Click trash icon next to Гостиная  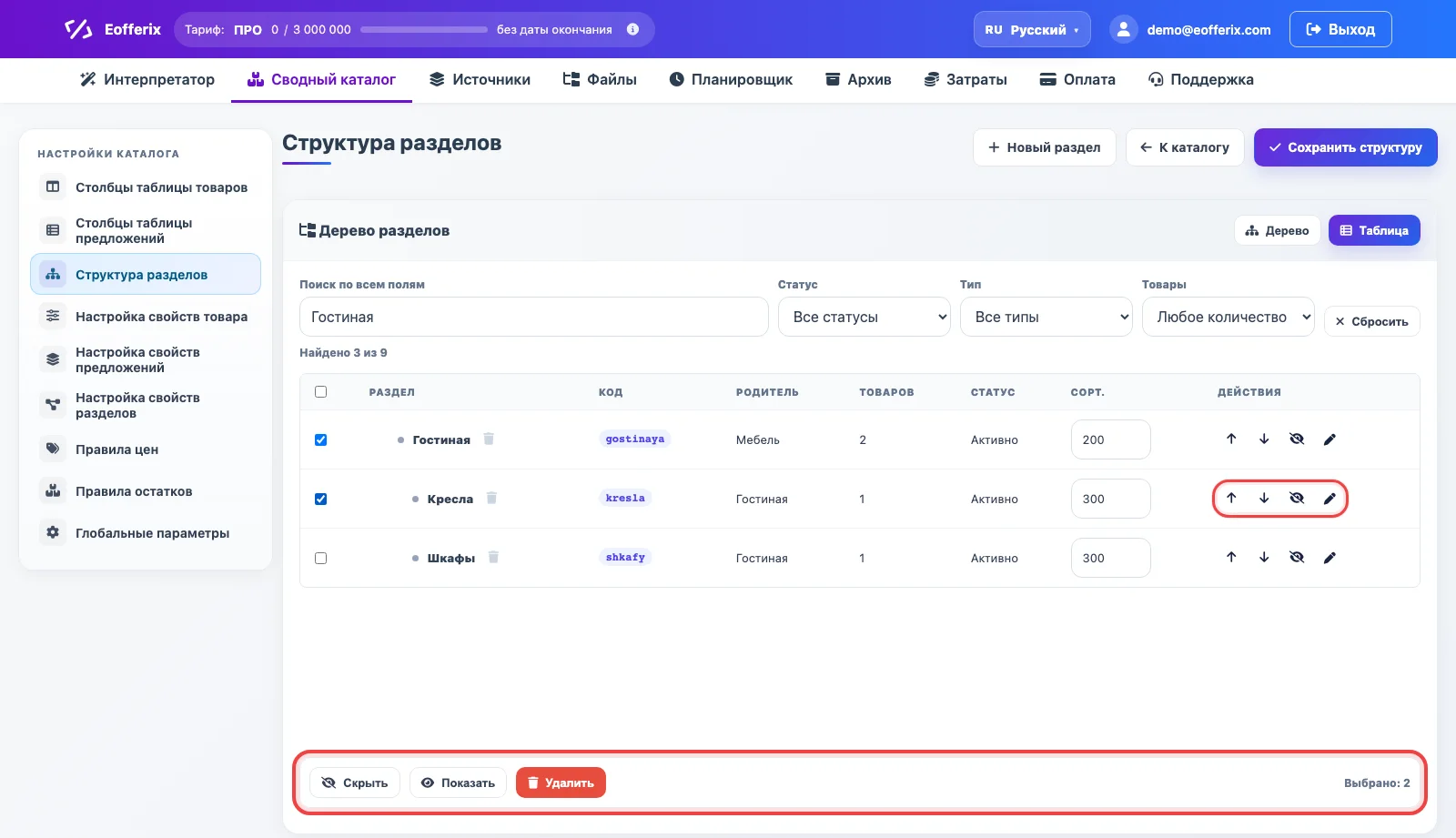pos(489,439)
